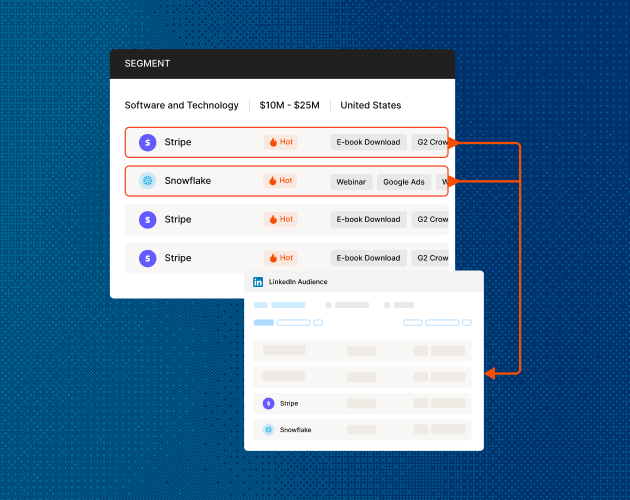Click the G2 Crowd chip on the highlighted Stripe row
Screen dimensions: 630x500
point(430,142)
